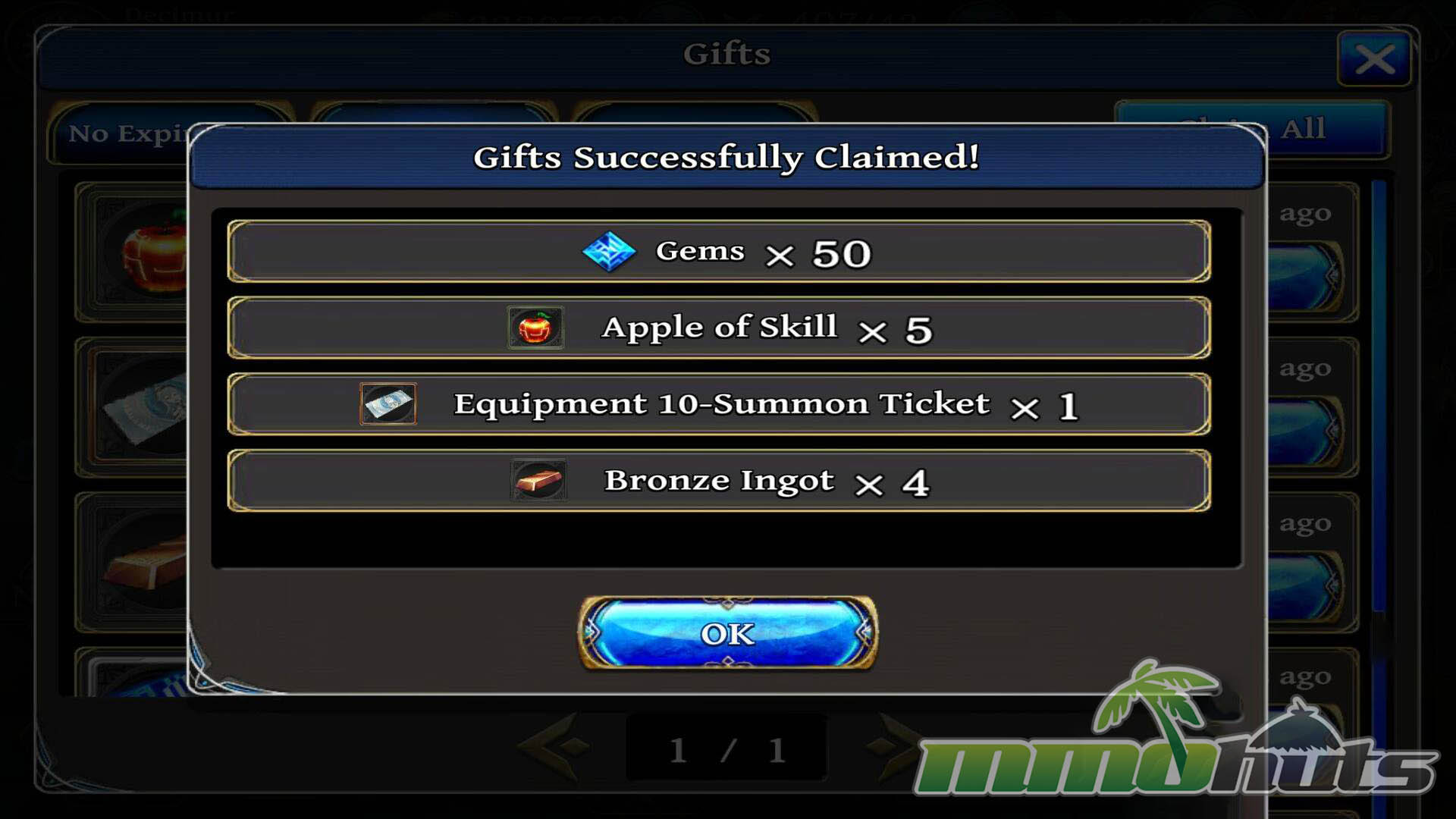Viewport: 1456px width, 819px height.
Task: Click the Equipment 10-Summon Ticket icon
Action: pos(388,403)
